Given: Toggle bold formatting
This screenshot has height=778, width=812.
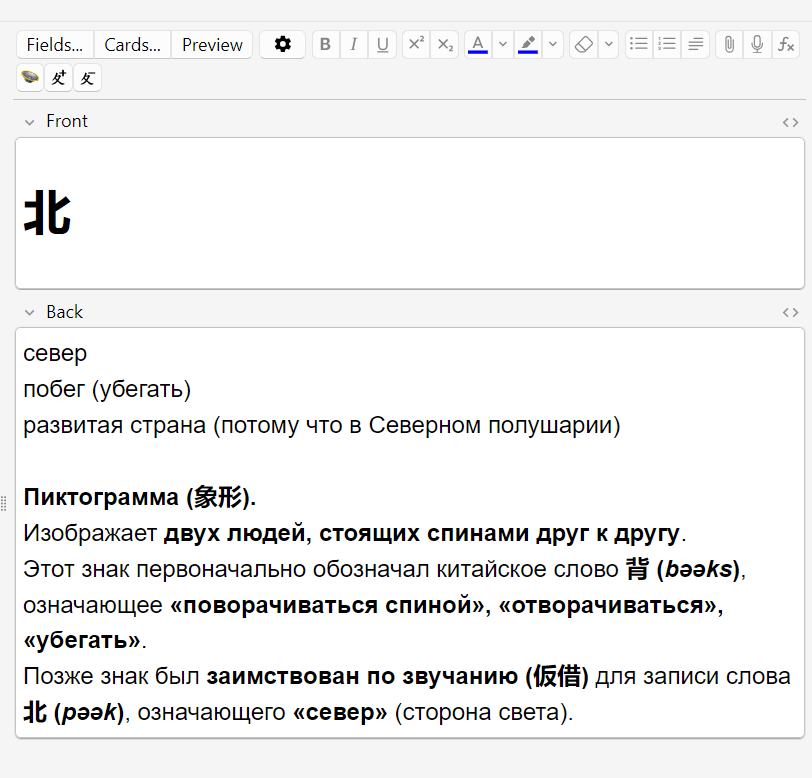Looking at the screenshot, I should tap(326, 45).
